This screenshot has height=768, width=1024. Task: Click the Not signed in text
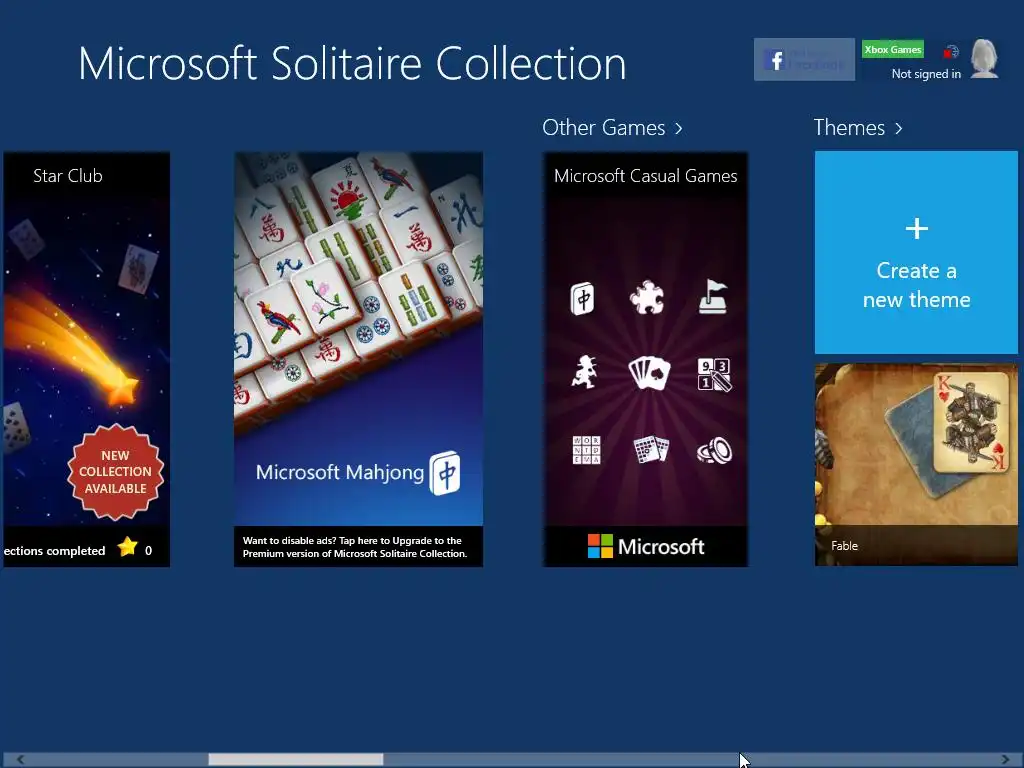pos(926,74)
